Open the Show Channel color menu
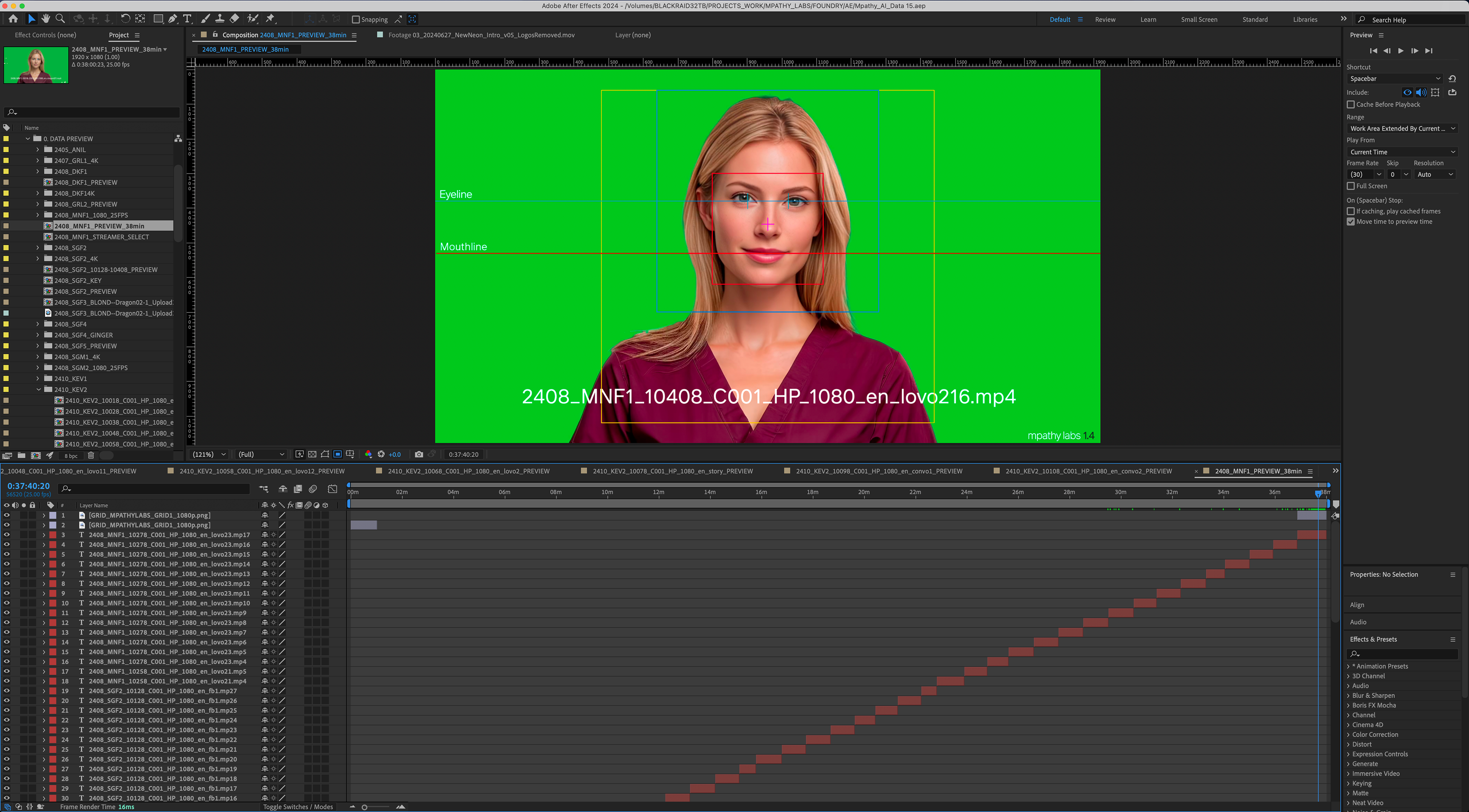 [368, 454]
